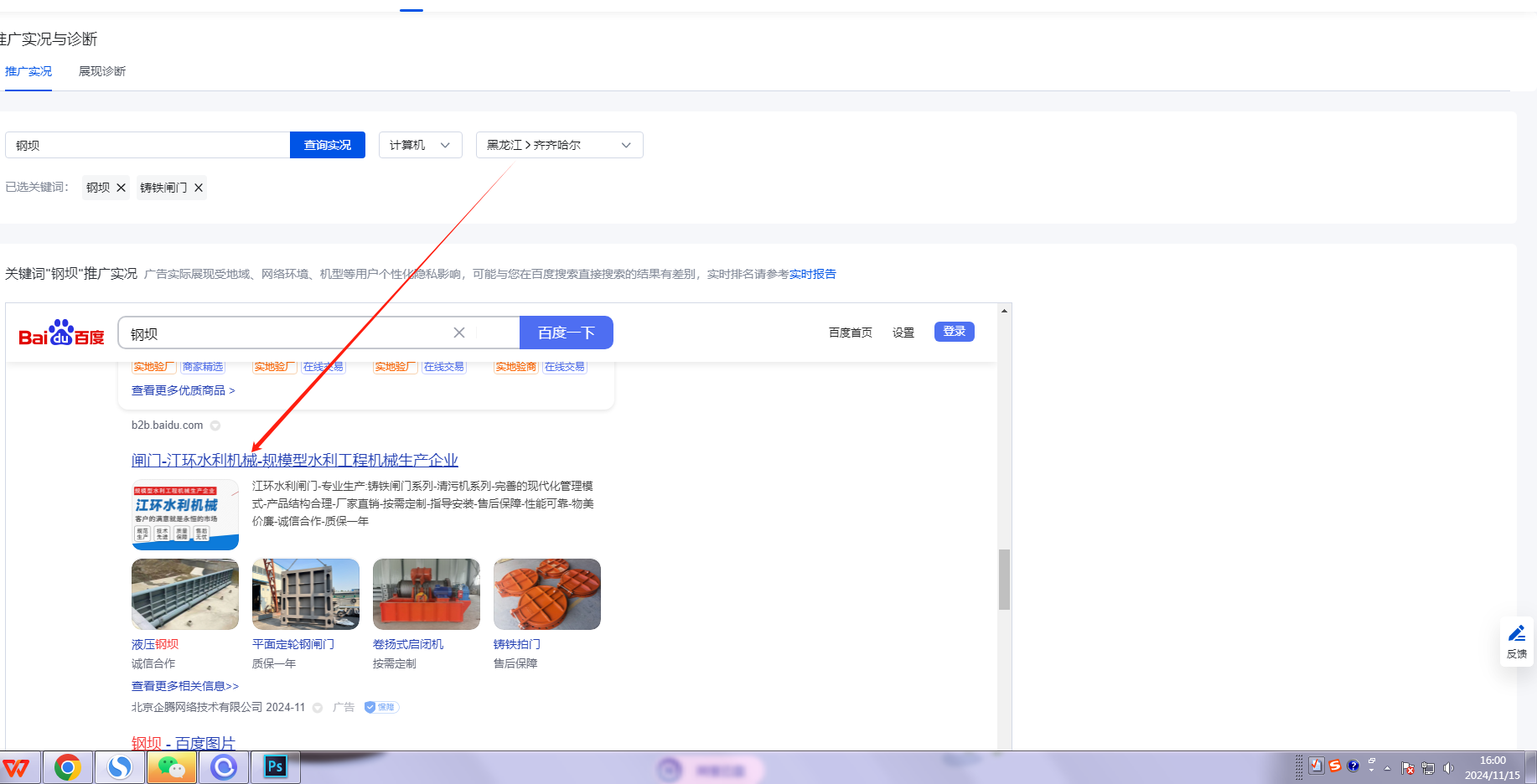Click the 登录 login button

point(955,332)
